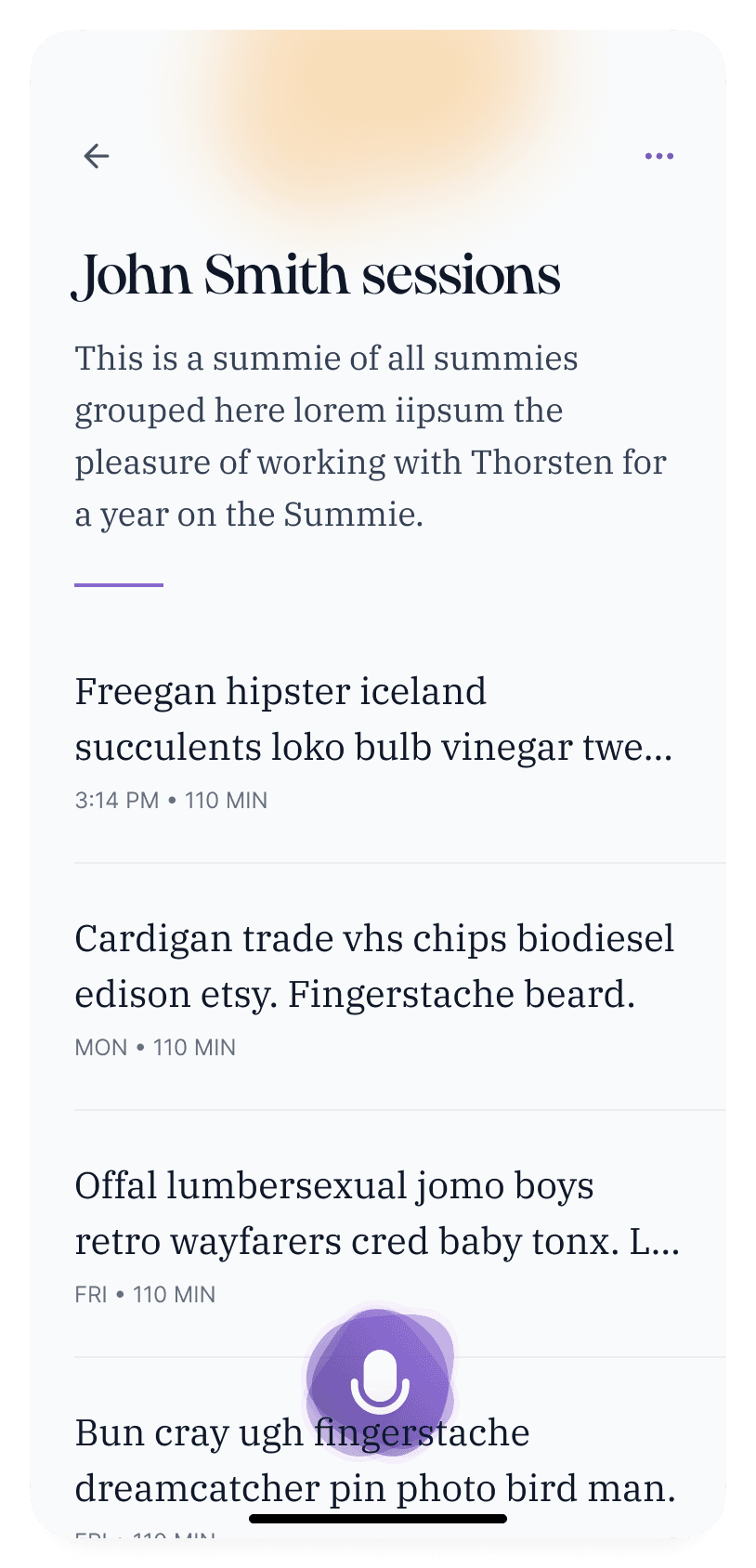Open the Freegan hipster iceland session
This screenshot has height=1568, width=756.
(371, 719)
